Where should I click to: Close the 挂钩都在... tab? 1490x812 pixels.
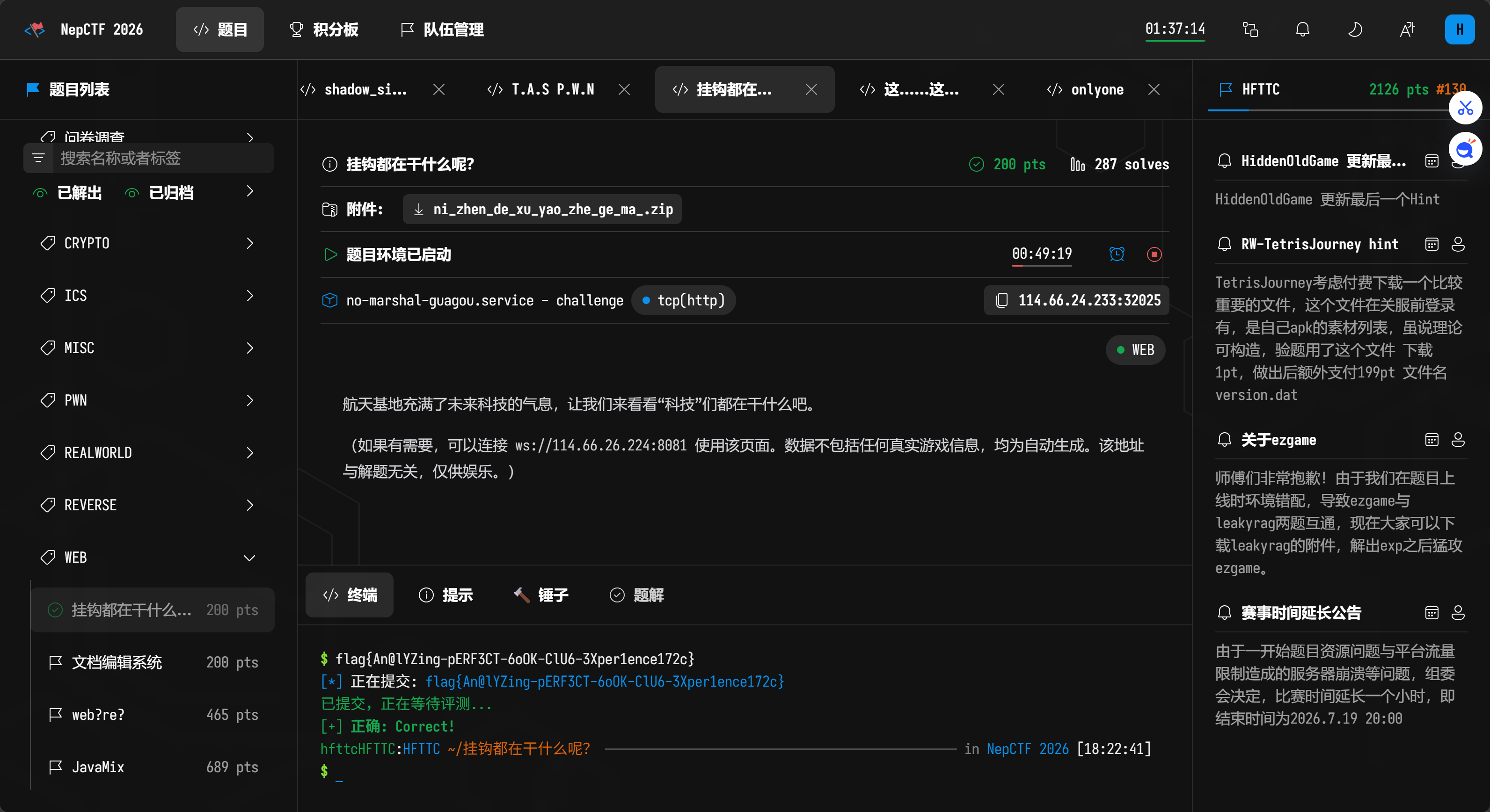click(811, 90)
